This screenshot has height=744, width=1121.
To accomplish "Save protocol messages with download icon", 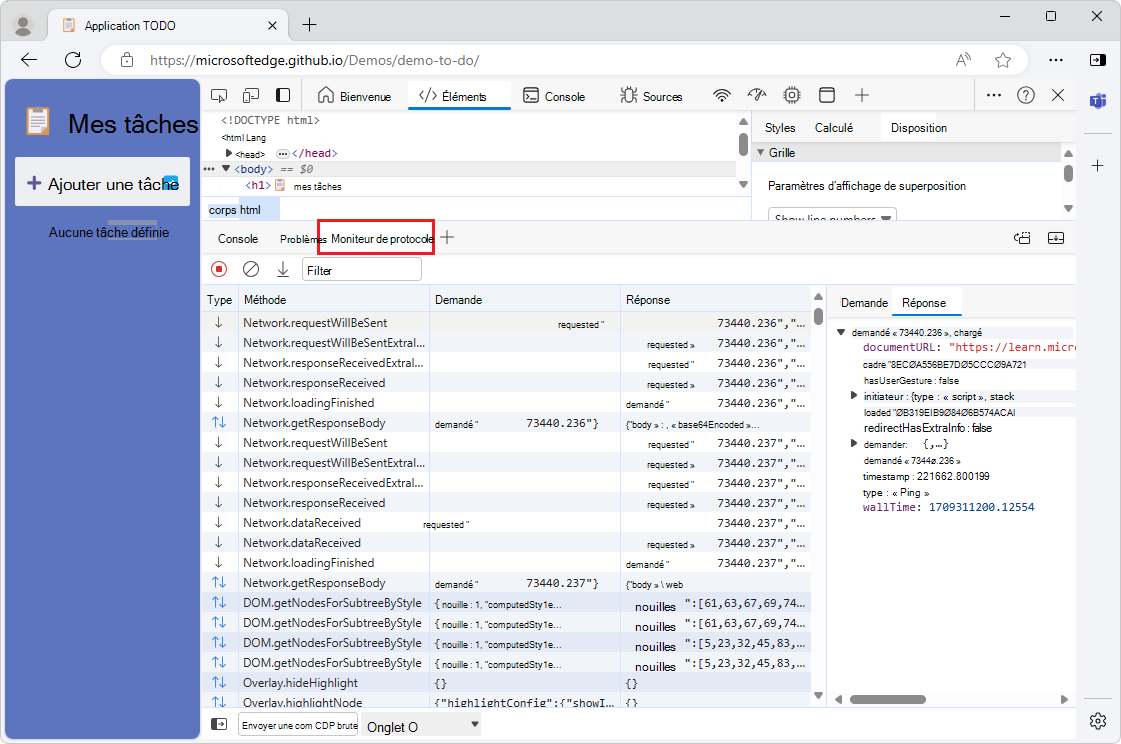I will point(283,269).
